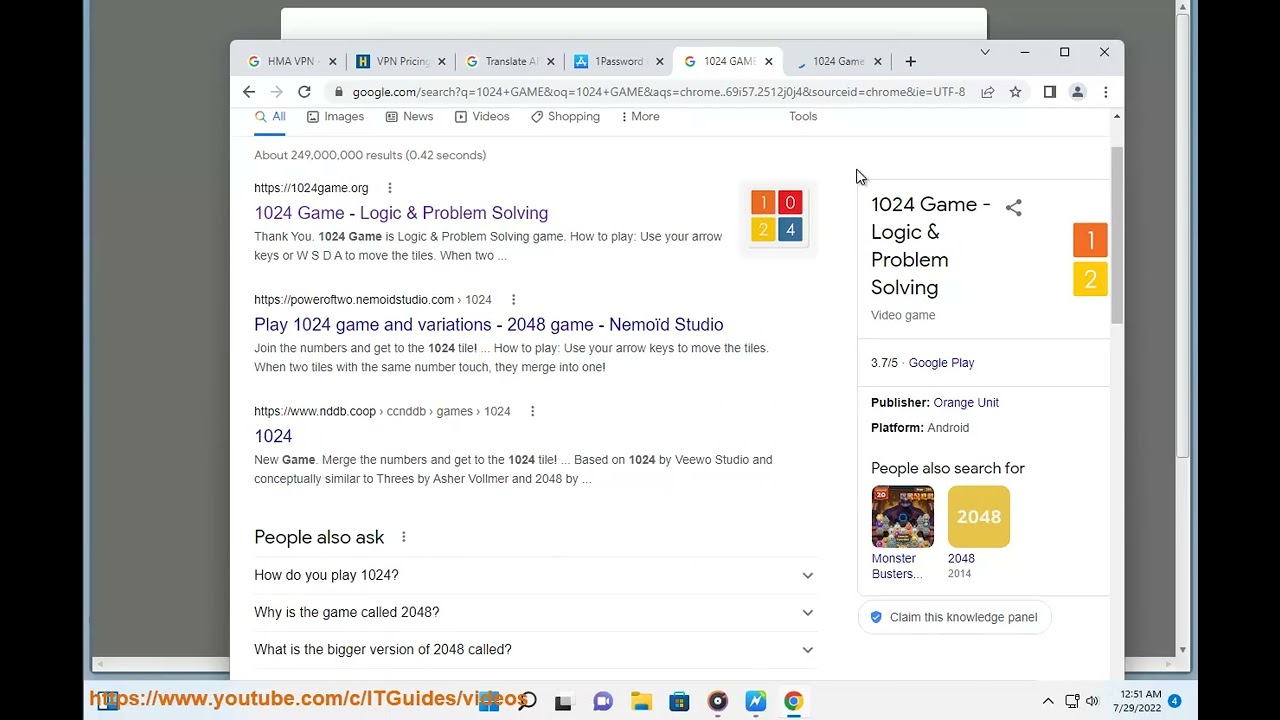Open the Chrome profile avatar menu
The width and height of the screenshot is (1280, 720).
tap(1078, 92)
